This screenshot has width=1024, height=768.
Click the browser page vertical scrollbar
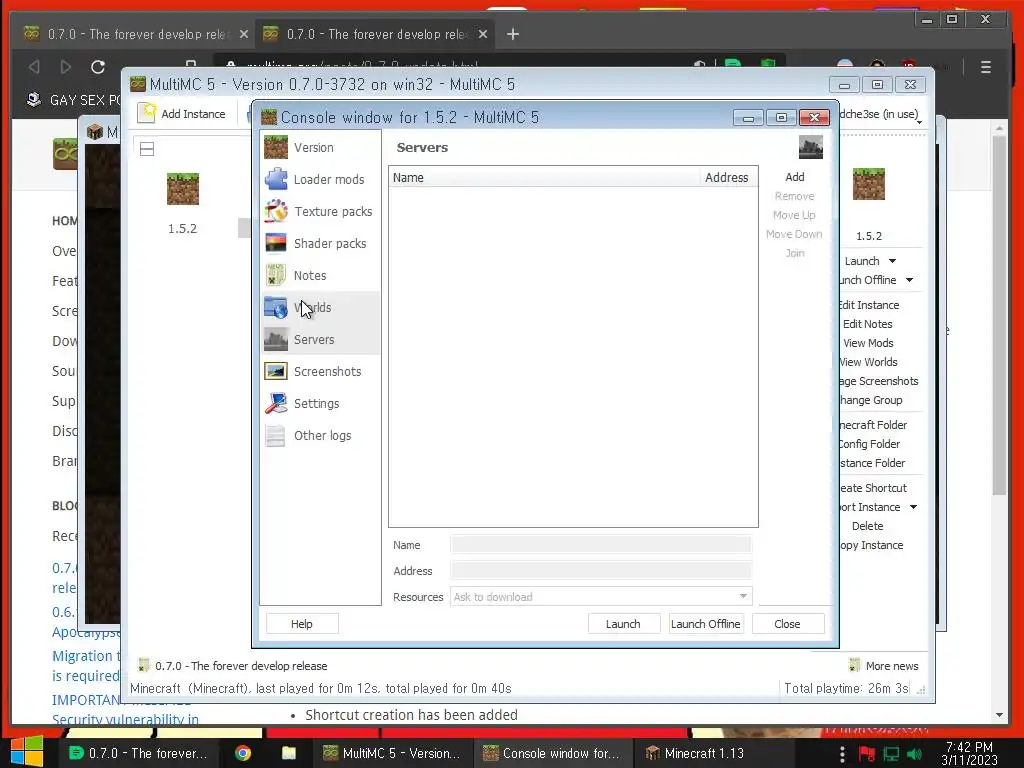click(999, 313)
